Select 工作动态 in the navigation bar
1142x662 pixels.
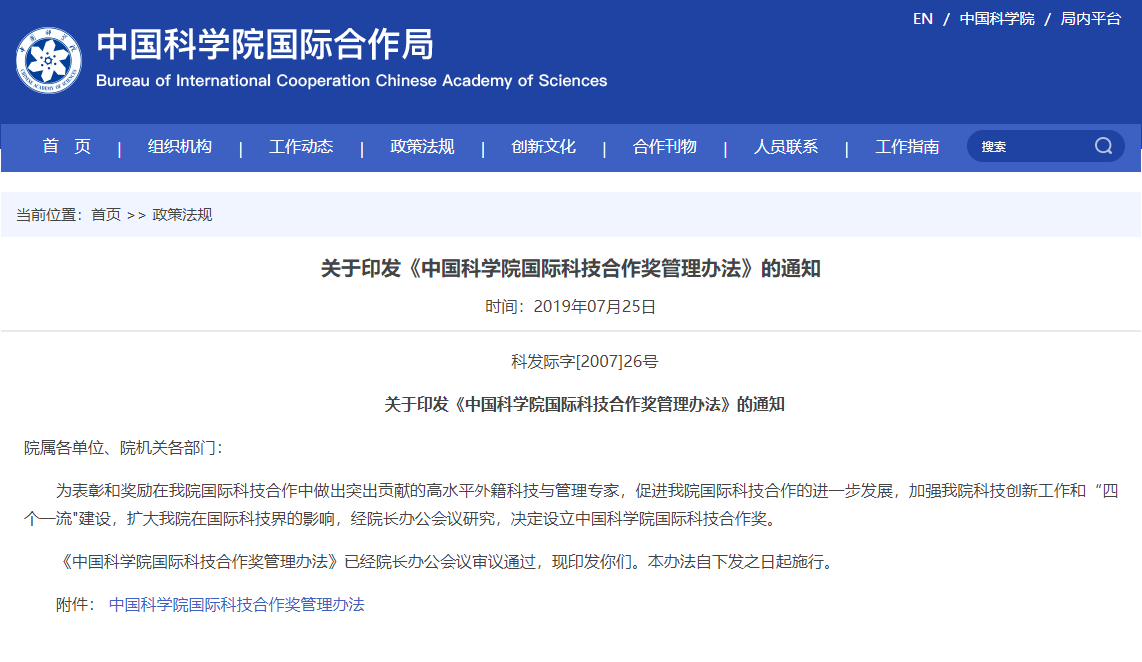[301, 146]
